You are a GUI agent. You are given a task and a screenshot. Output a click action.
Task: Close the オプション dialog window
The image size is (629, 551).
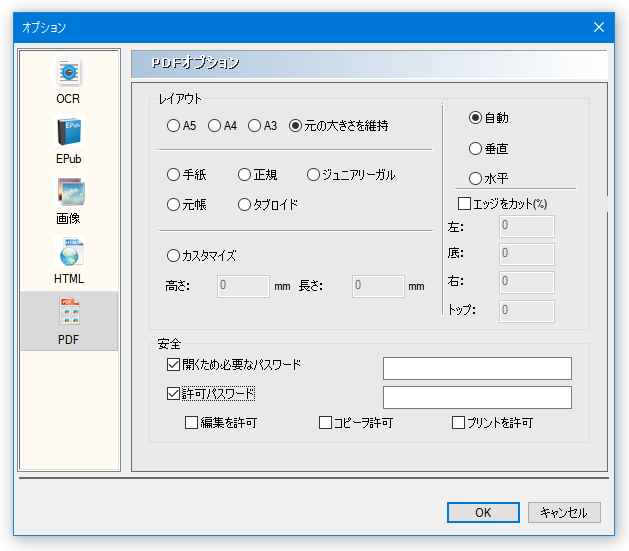pos(599,27)
